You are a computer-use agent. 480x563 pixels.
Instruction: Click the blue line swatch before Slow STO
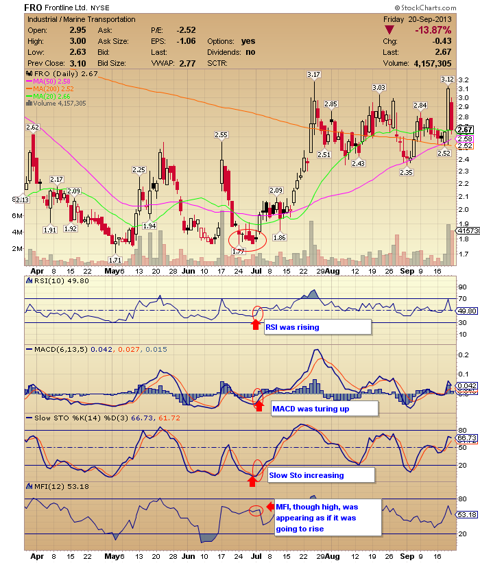(x=29, y=418)
